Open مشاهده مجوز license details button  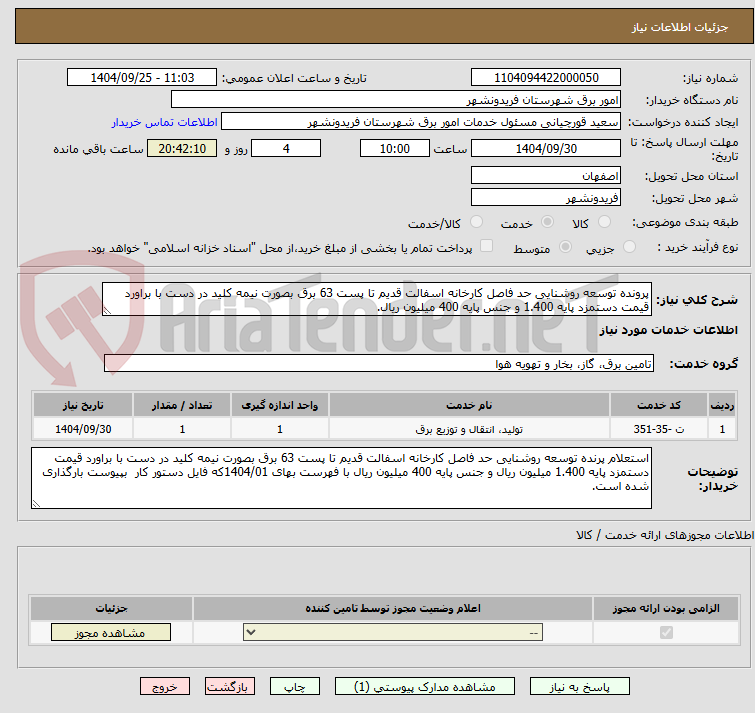110,633
